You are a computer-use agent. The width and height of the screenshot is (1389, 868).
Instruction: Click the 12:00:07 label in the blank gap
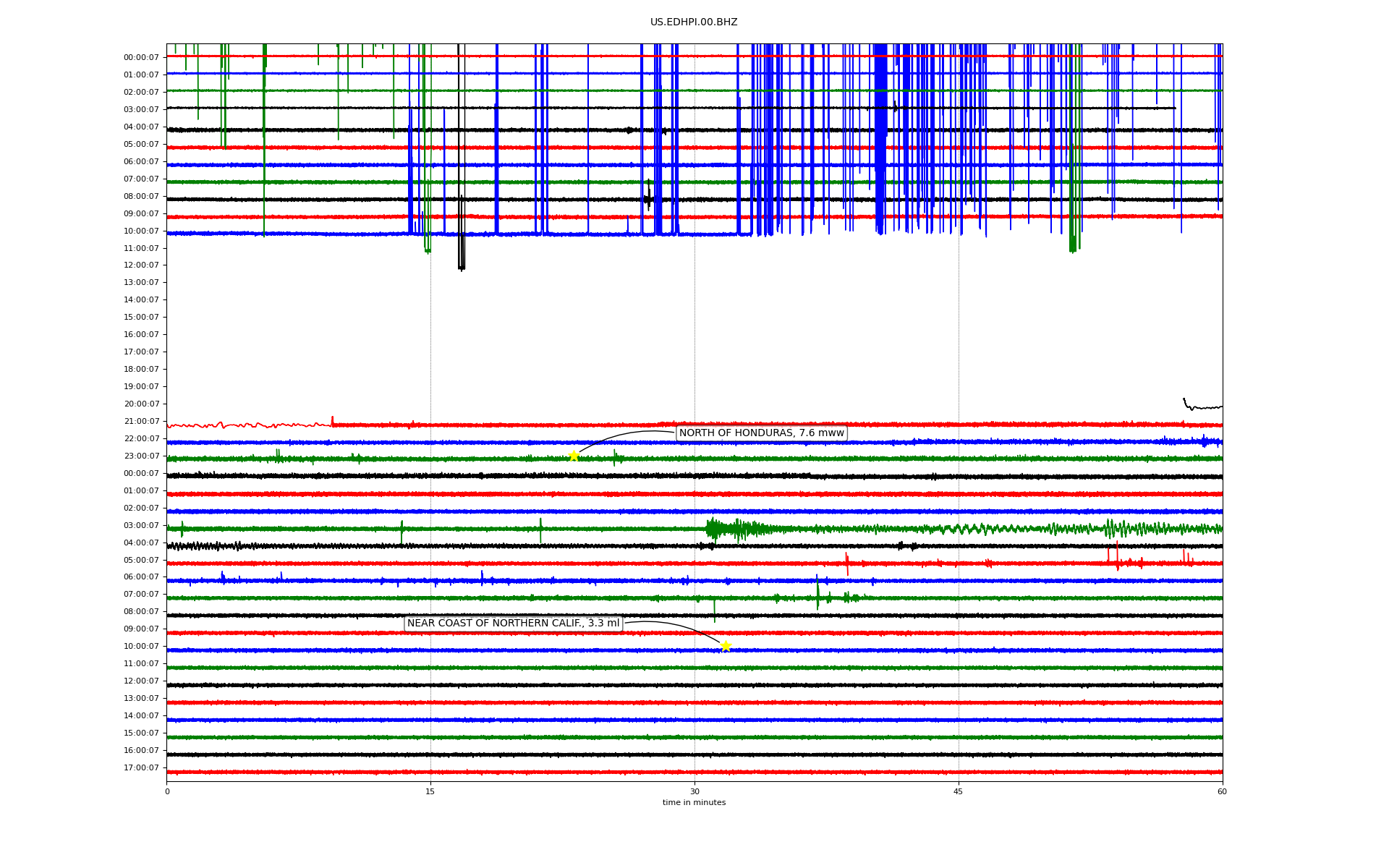[141, 265]
